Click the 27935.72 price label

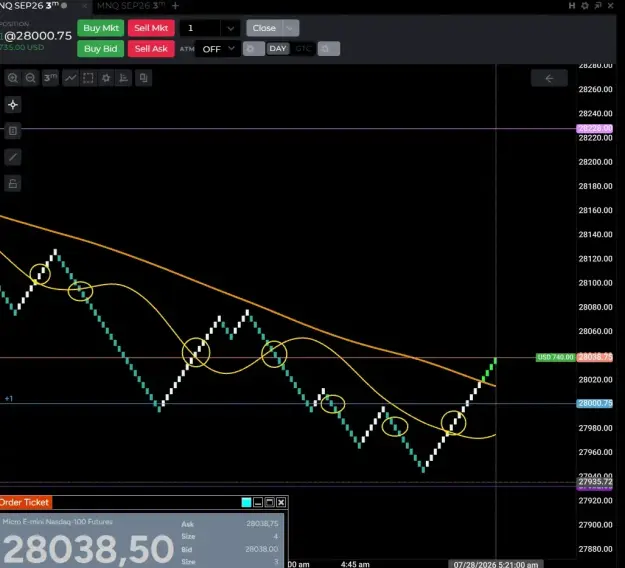pyautogui.click(x=595, y=482)
